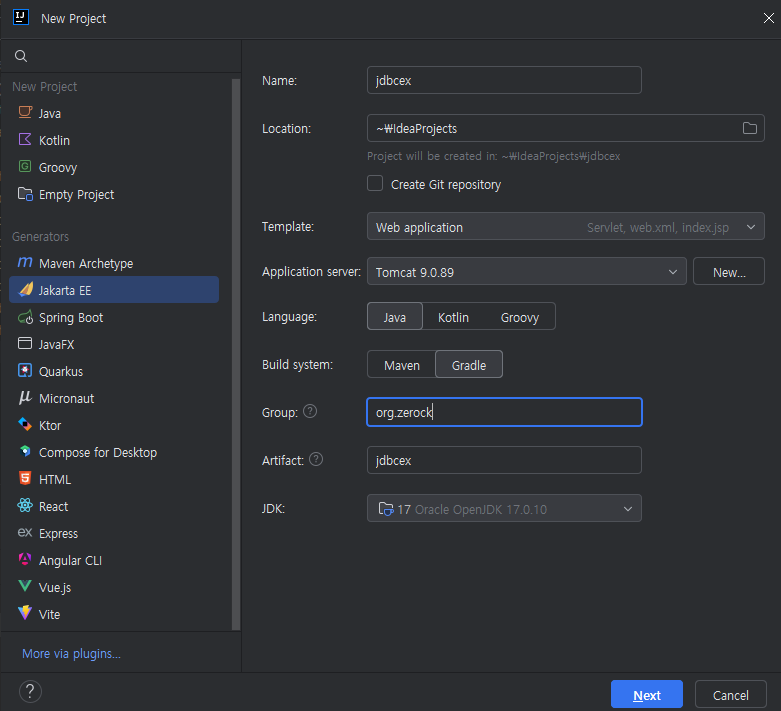Show Group field help tooltip icon

pyautogui.click(x=310, y=412)
